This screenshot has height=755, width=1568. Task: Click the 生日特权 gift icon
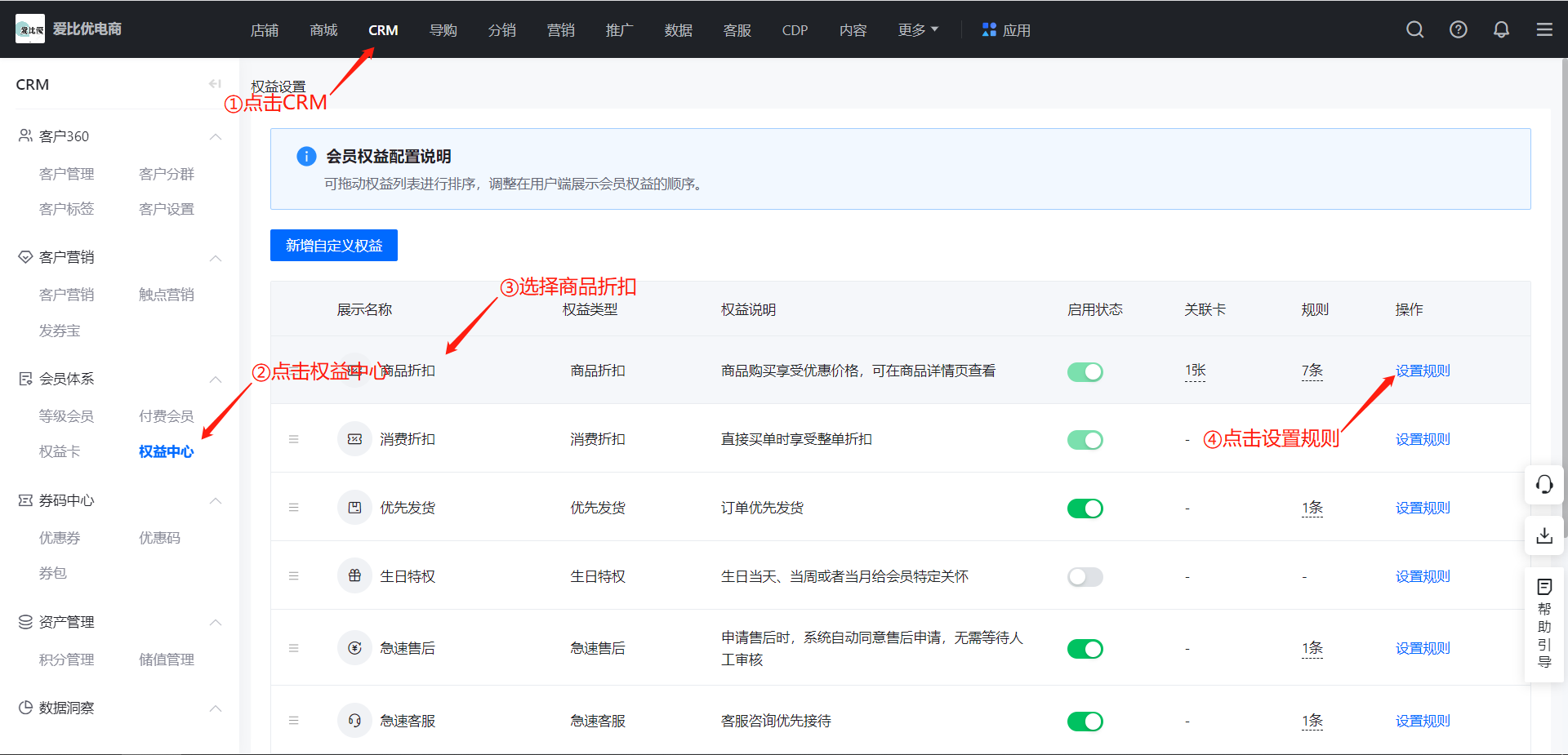click(x=354, y=576)
